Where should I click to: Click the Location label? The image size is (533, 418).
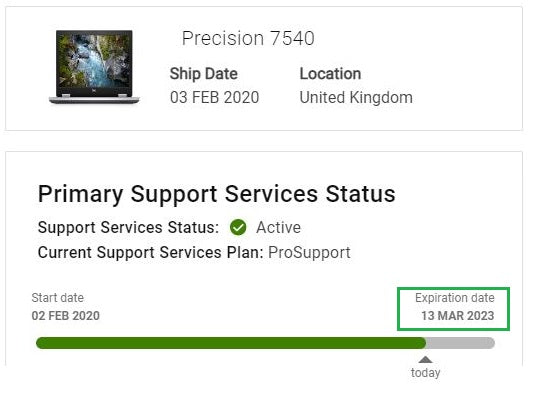pyautogui.click(x=330, y=74)
